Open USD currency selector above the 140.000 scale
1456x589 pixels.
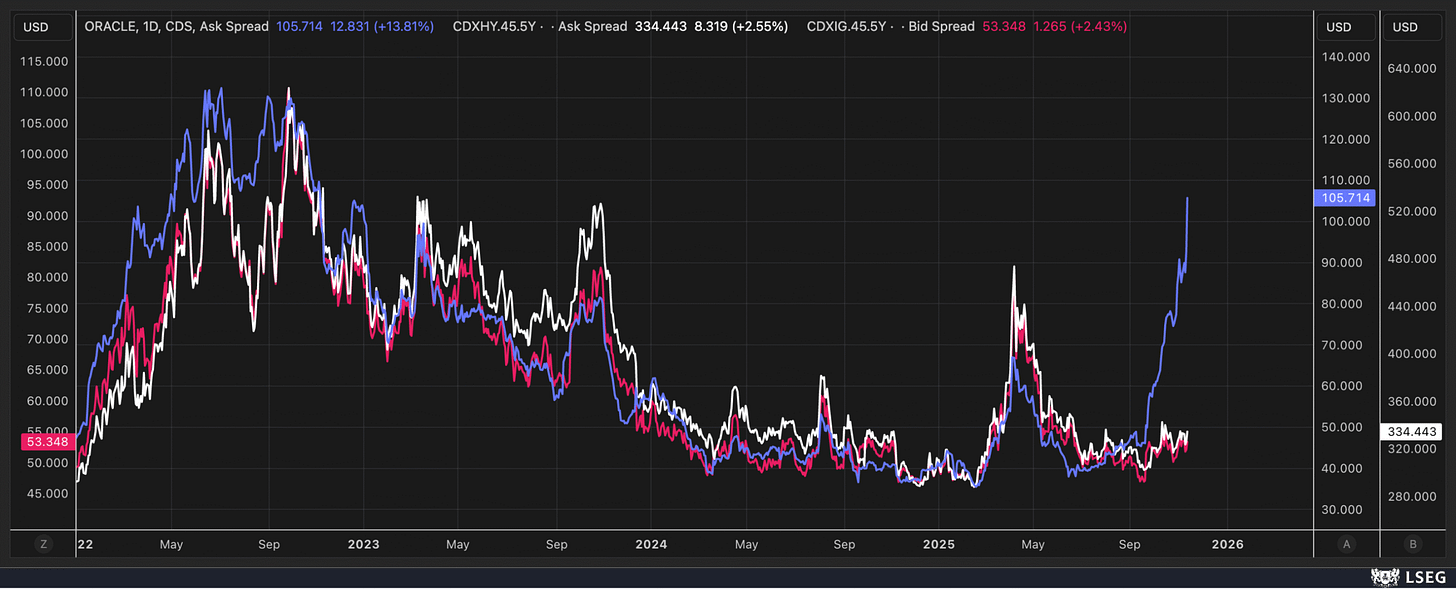pyautogui.click(x=1345, y=27)
